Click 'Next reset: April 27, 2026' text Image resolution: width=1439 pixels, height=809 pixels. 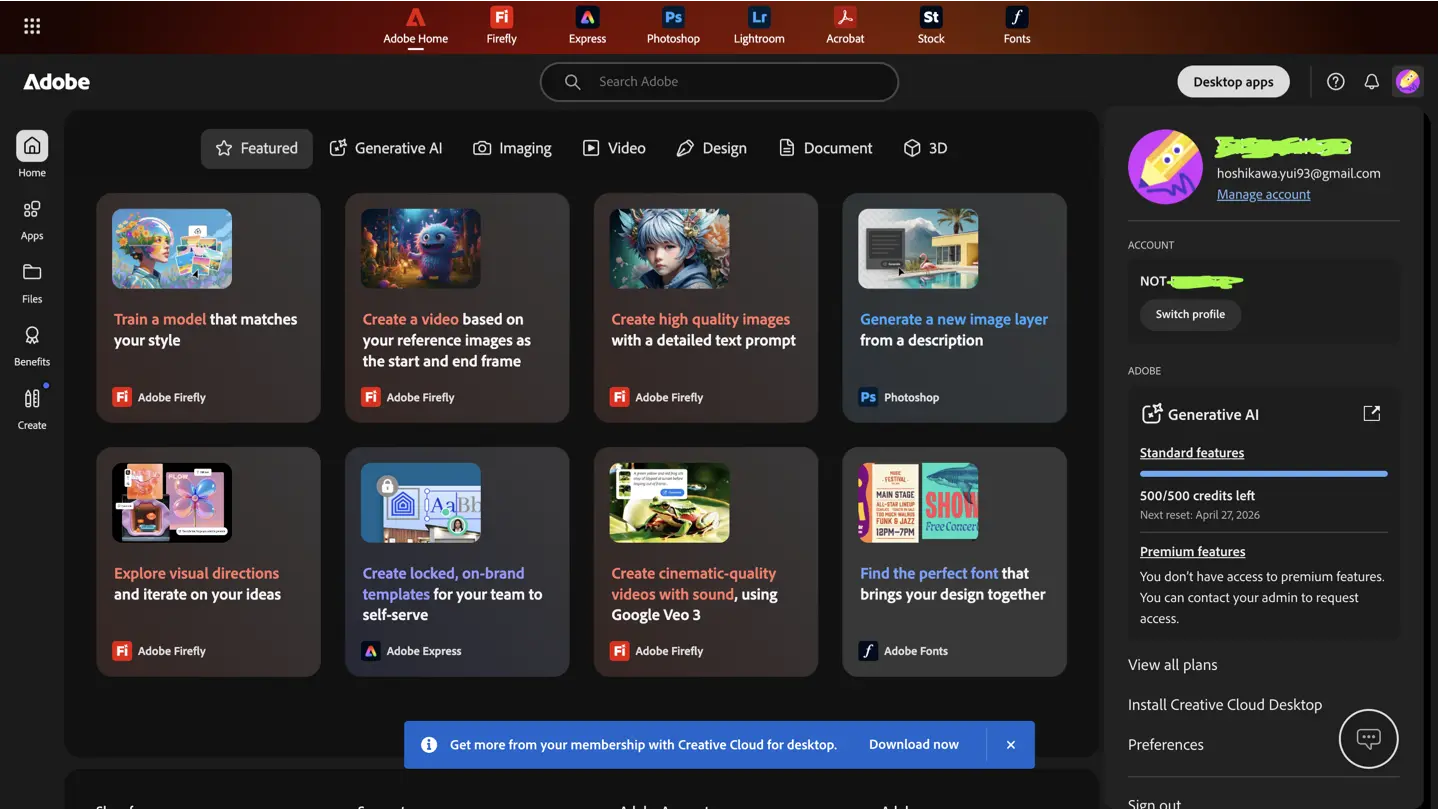(1200, 515)
